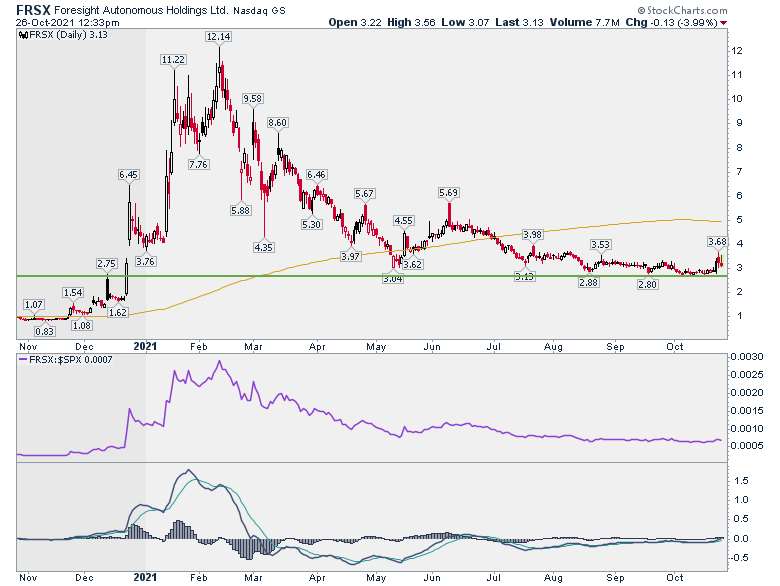The height and width of the screenshot is (586, 780).
Task: Click the 0.0020 ratio axis value
Action: [746, 392]
